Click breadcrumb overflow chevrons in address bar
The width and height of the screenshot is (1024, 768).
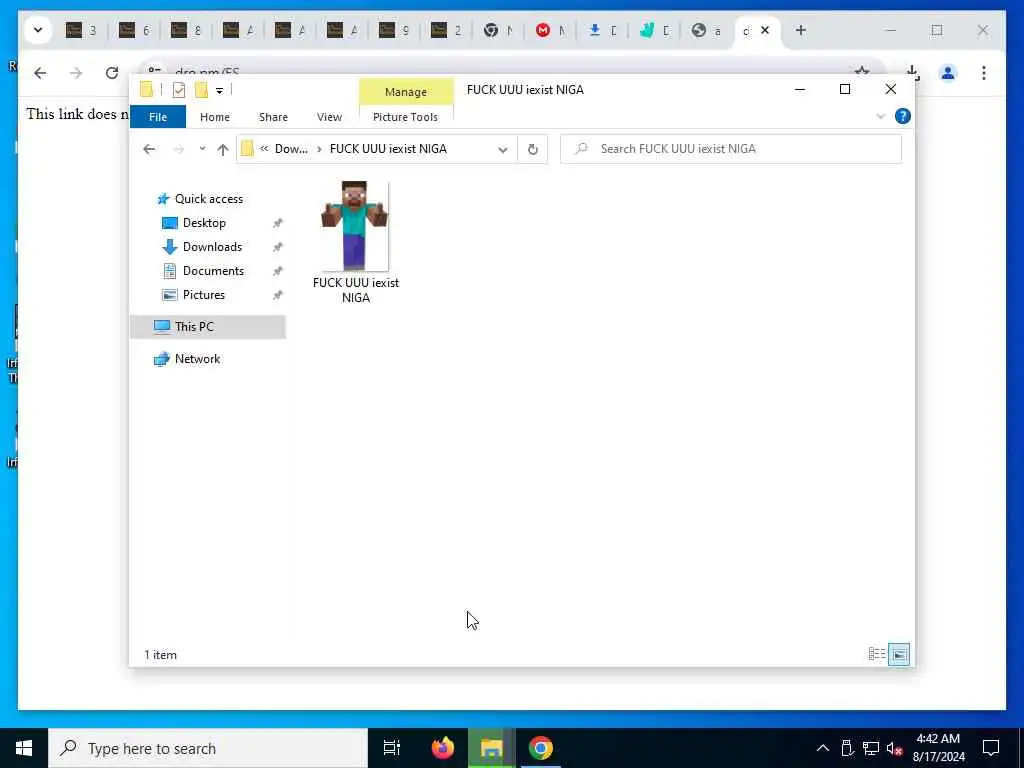(264, 149)
